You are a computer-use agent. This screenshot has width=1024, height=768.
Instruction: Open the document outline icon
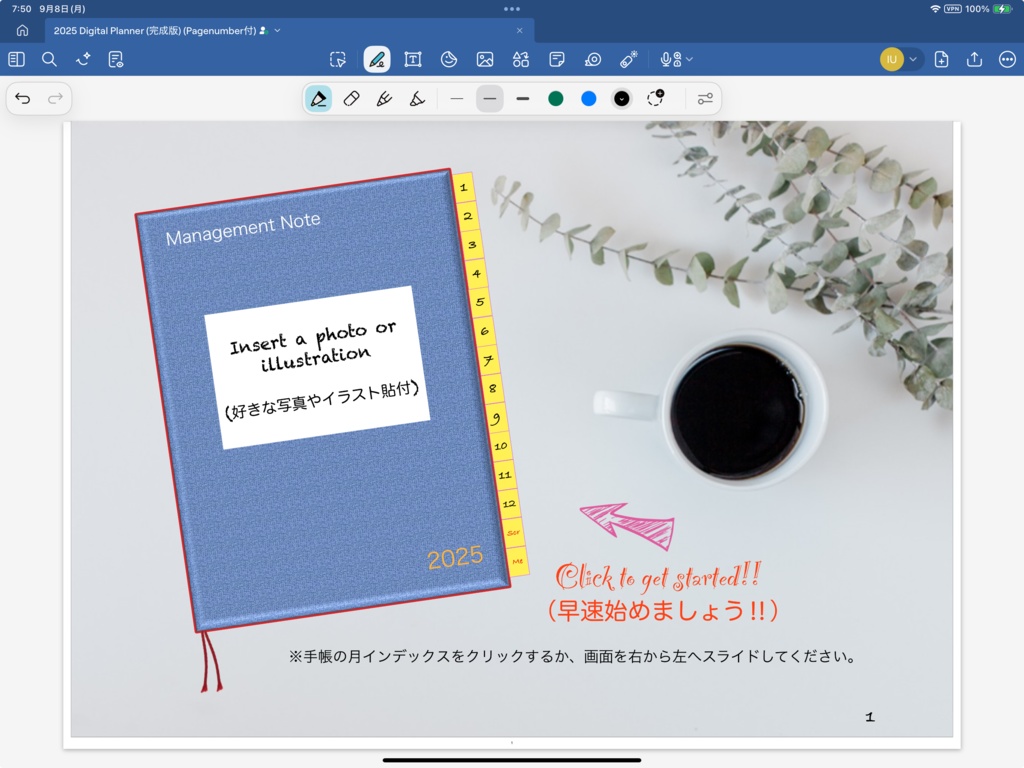[116, 59]
